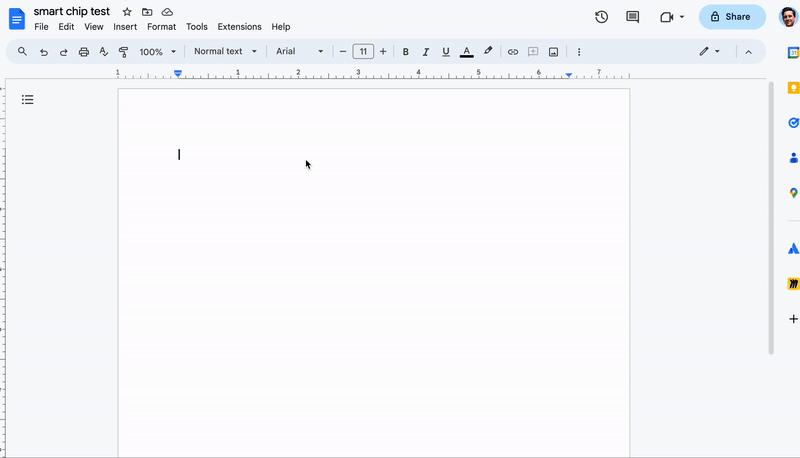
Task: Click the Insert link icon
Action: click(x=513, y=52)
